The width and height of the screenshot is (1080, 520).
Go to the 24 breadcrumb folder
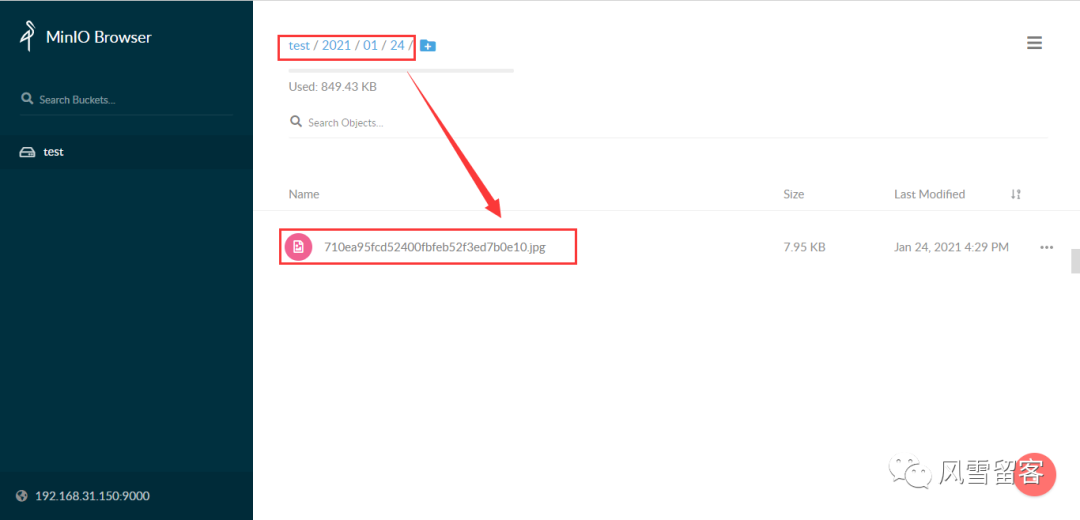[397, 46]
